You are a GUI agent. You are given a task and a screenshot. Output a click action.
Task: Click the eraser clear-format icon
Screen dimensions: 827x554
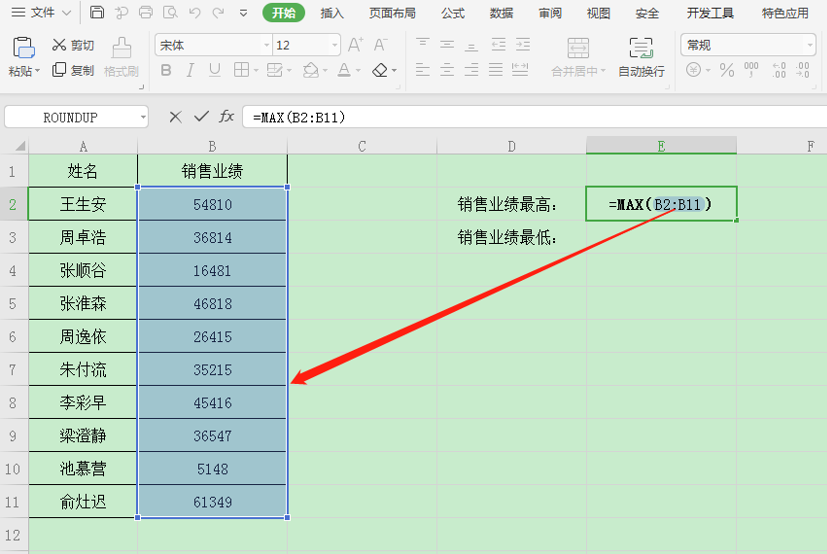point(380,70)
